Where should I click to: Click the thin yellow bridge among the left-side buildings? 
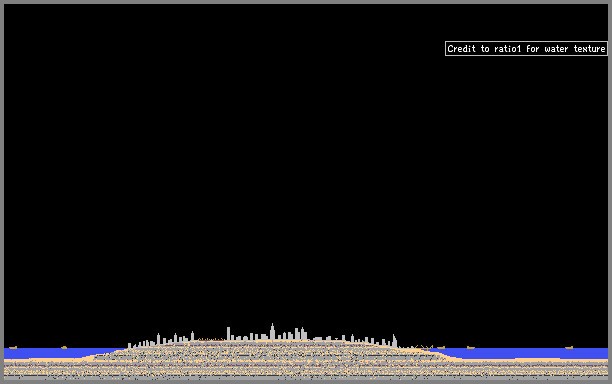pyautogui.click(x=211, y=340)
